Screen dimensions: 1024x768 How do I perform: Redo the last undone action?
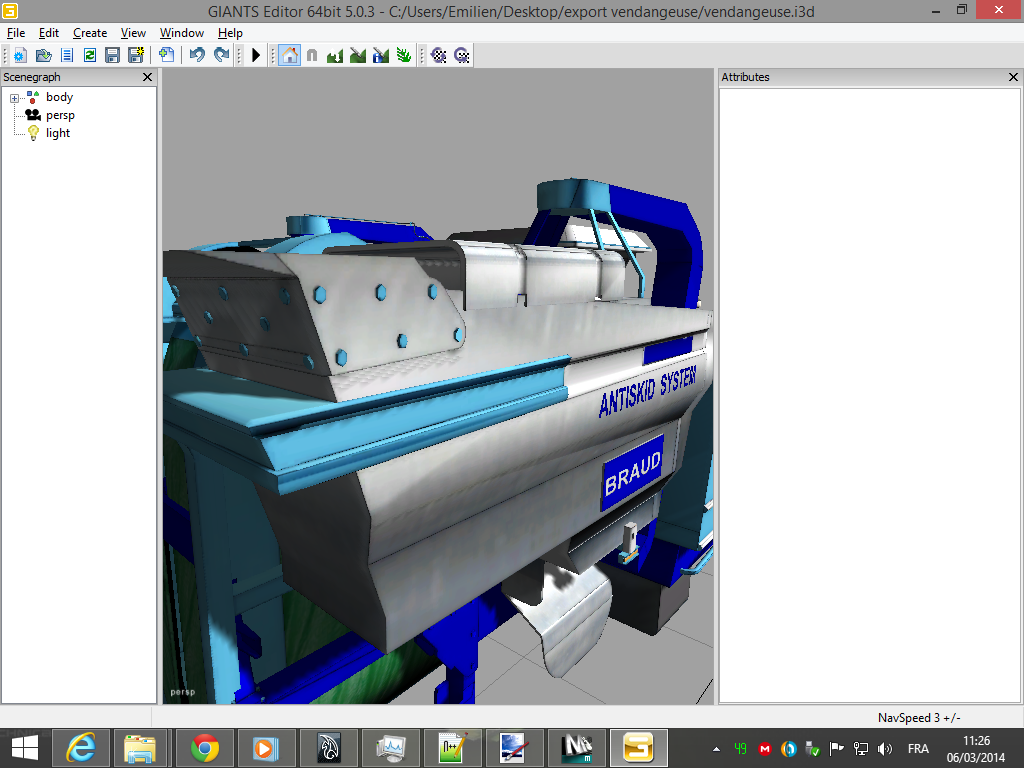[221, 56]
